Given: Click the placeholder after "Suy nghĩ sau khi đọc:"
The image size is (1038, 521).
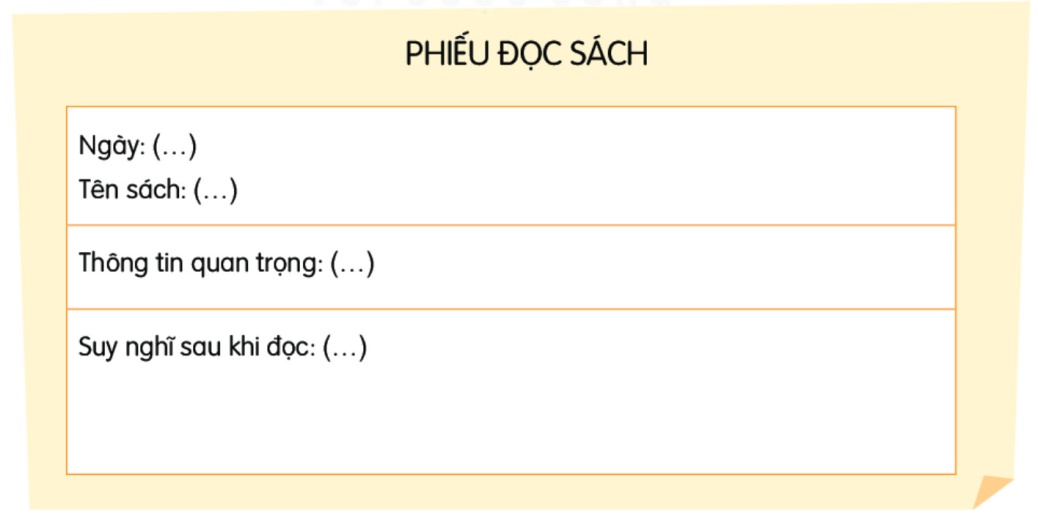Looking at the screenshot, I should tap(345, 348).
